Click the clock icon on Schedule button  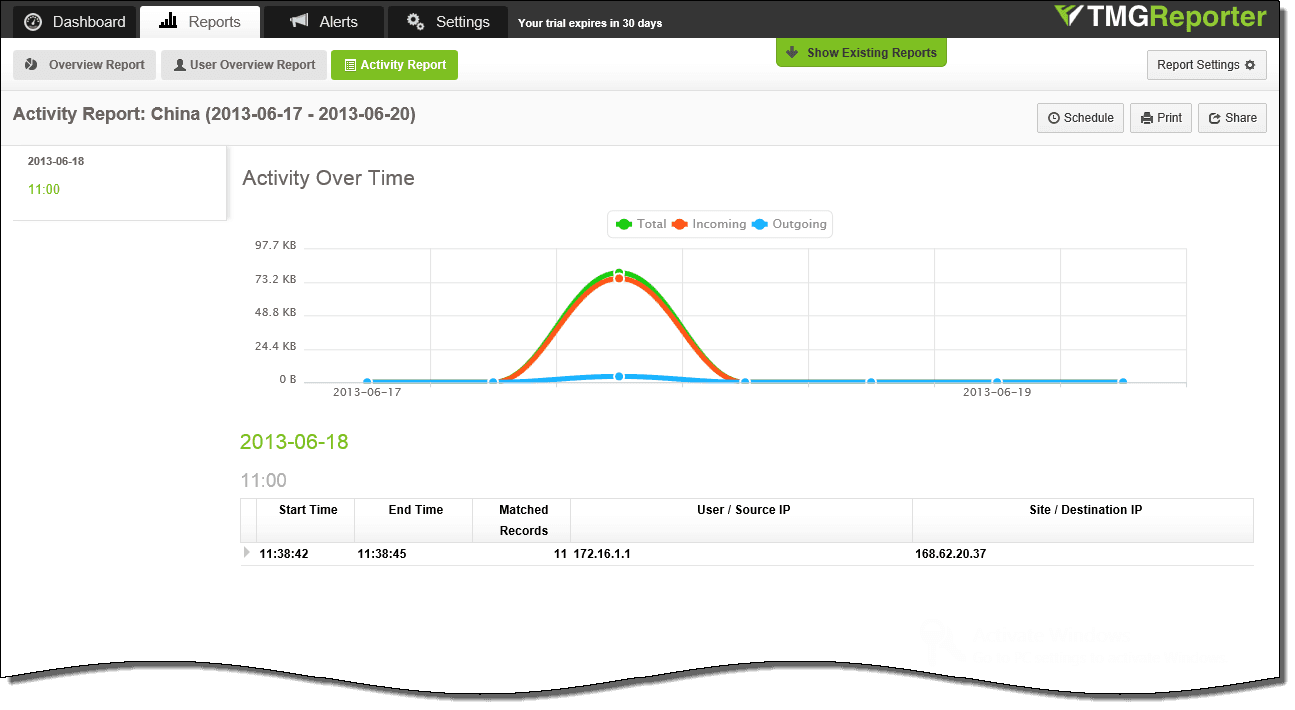tap(1054, 118)
